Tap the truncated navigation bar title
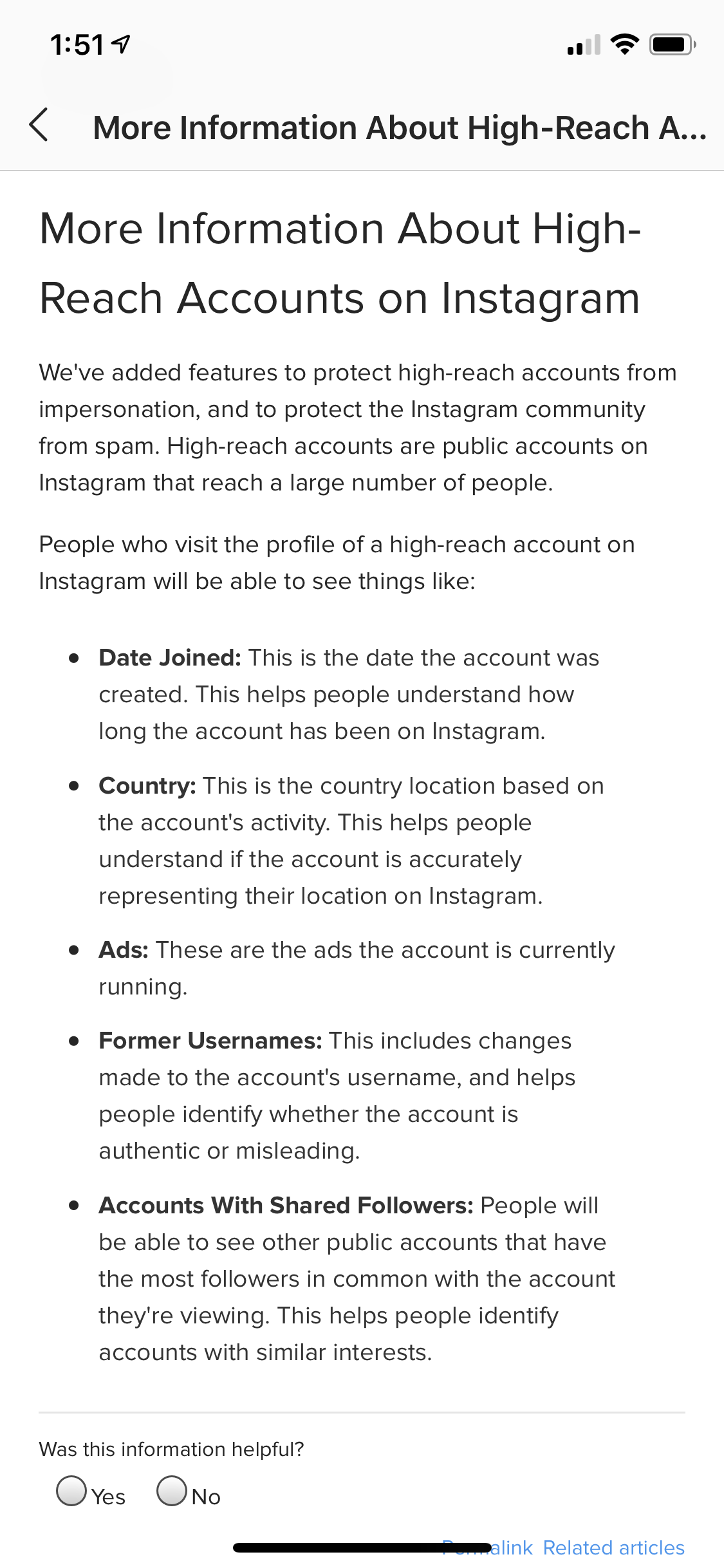 pos(400,127)
